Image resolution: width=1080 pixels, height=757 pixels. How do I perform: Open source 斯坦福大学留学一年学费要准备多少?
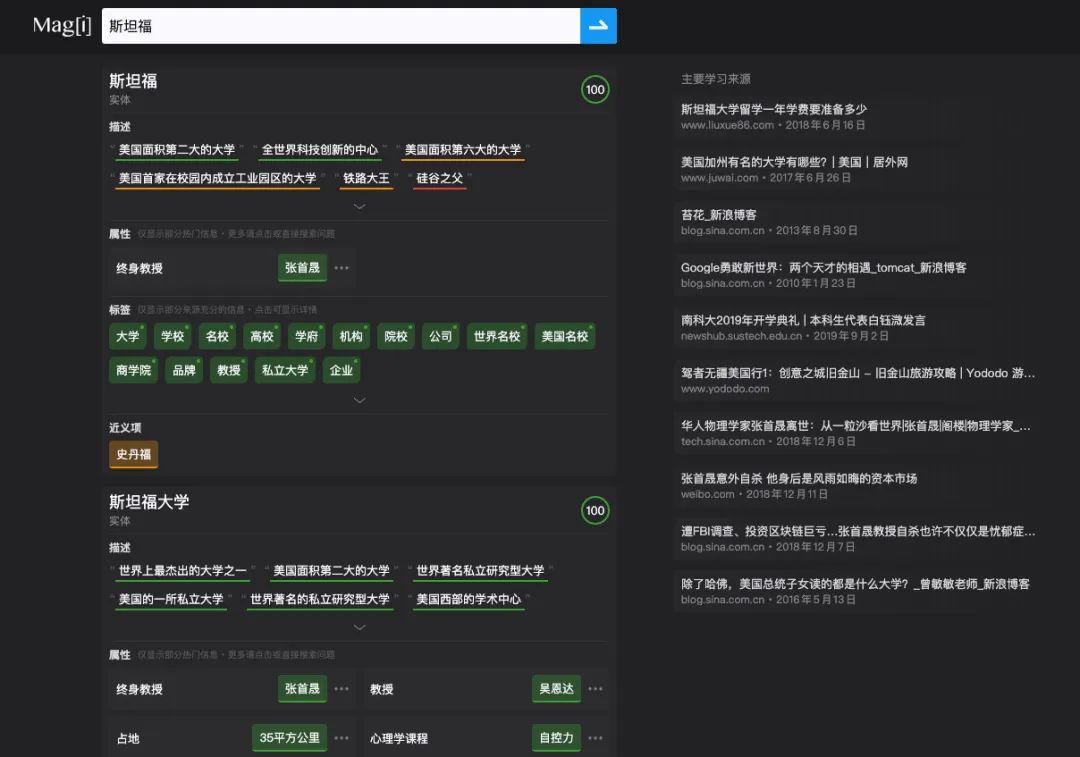[773, 110]
